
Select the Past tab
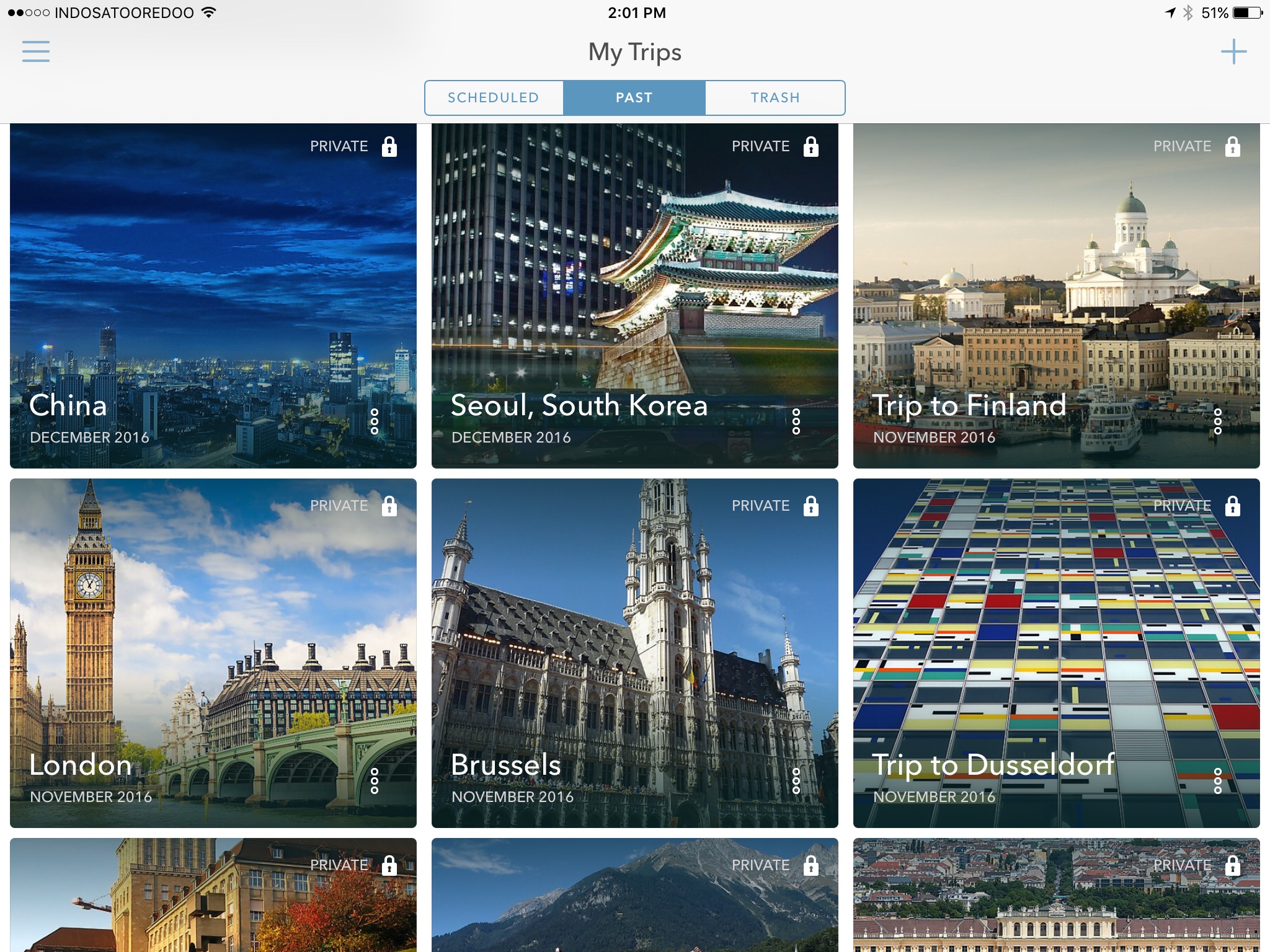[634, 98]
